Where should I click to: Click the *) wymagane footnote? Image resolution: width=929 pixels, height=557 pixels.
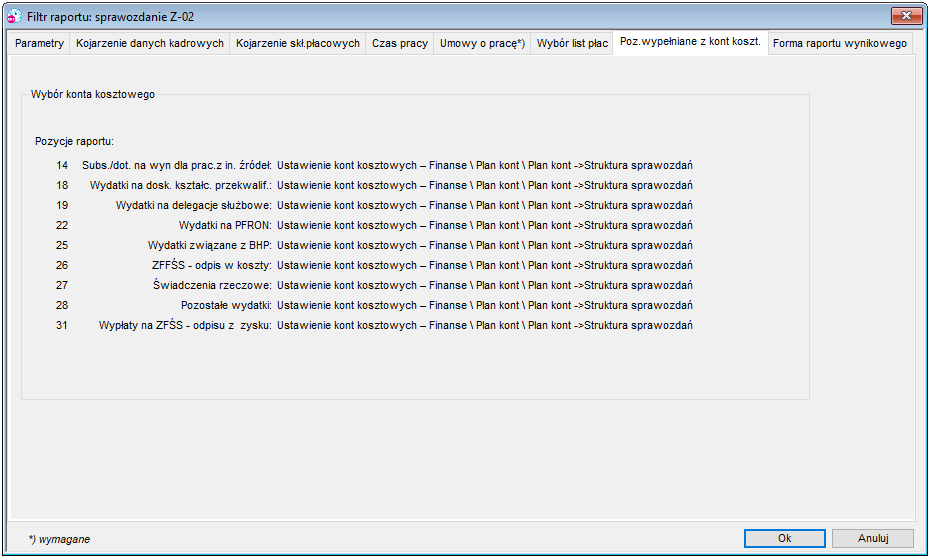(59, 539)
